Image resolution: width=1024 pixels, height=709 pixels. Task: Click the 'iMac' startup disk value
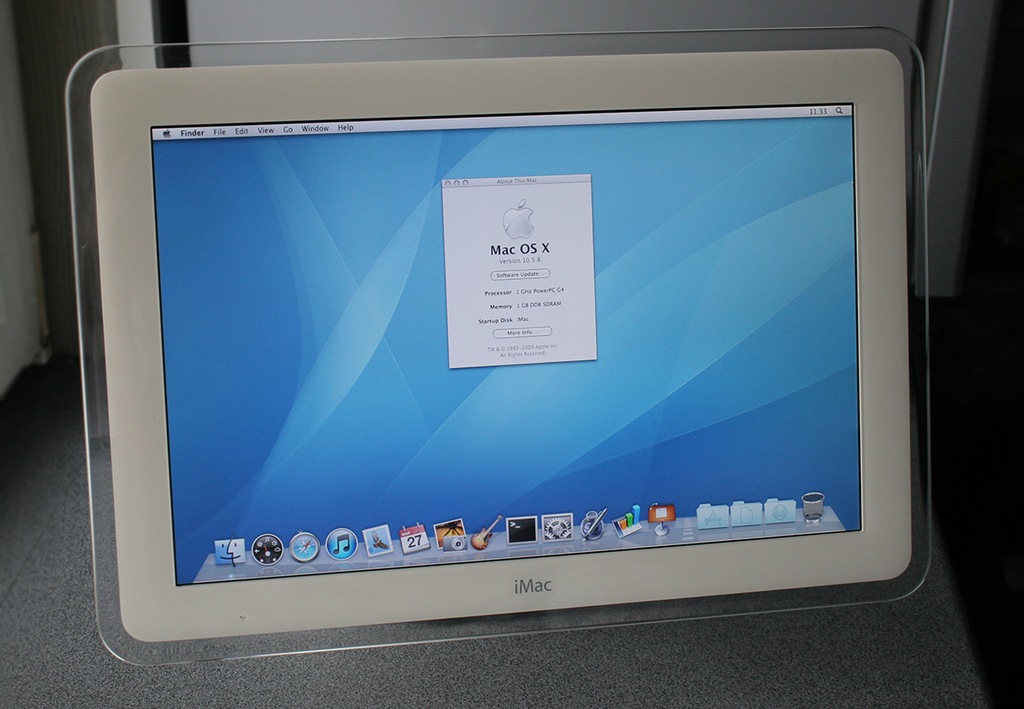click(x=522, y=319)
